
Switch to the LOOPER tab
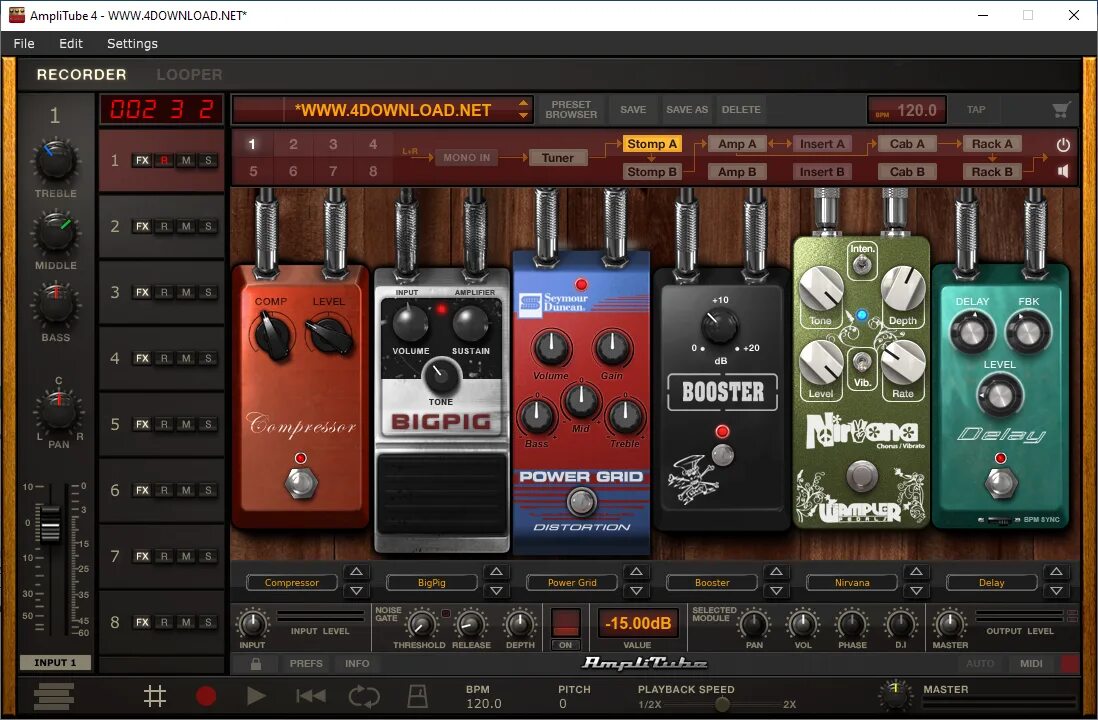click(189, 74)
